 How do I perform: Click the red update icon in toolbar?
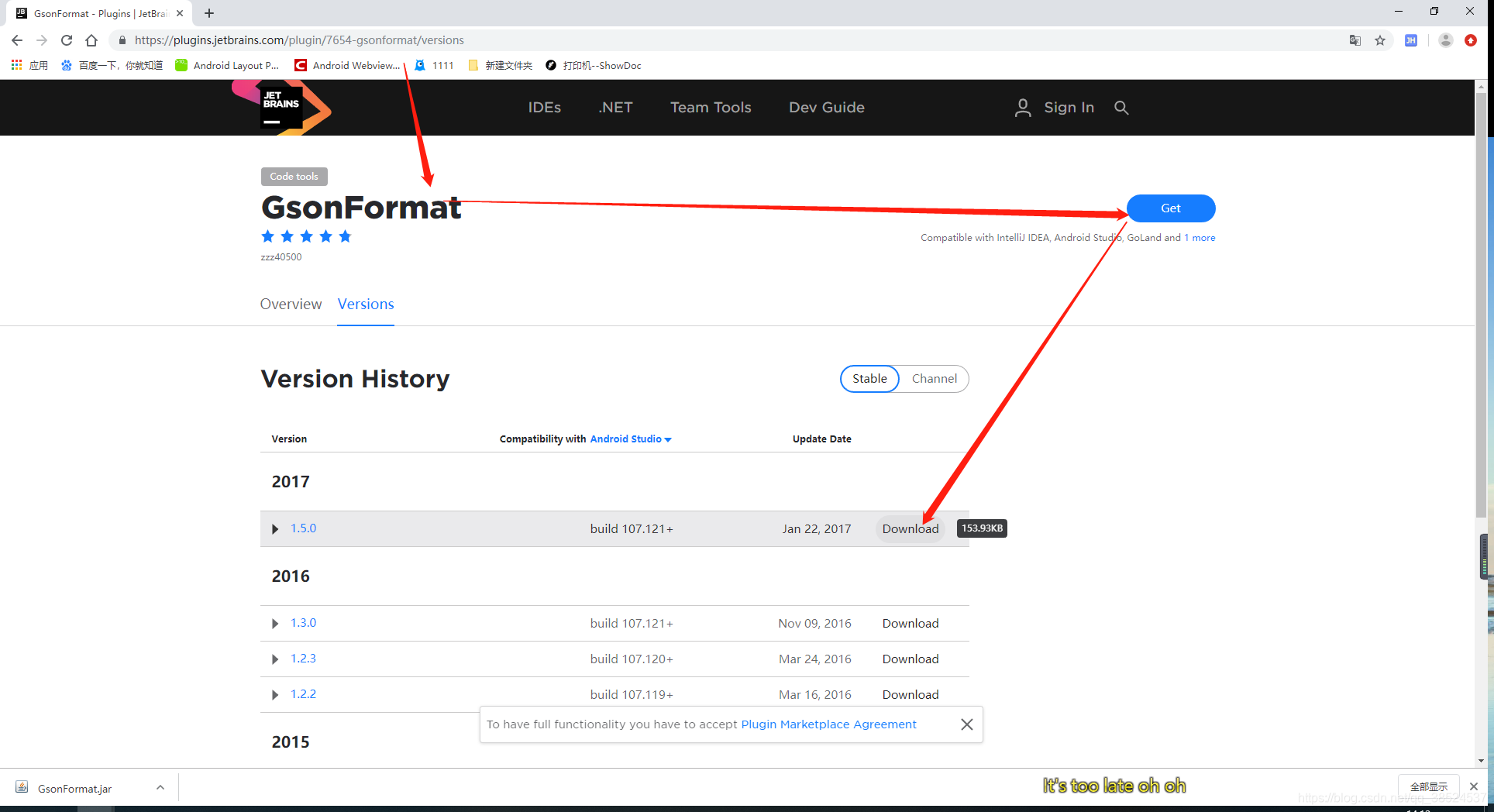(x=1471, y=40)
